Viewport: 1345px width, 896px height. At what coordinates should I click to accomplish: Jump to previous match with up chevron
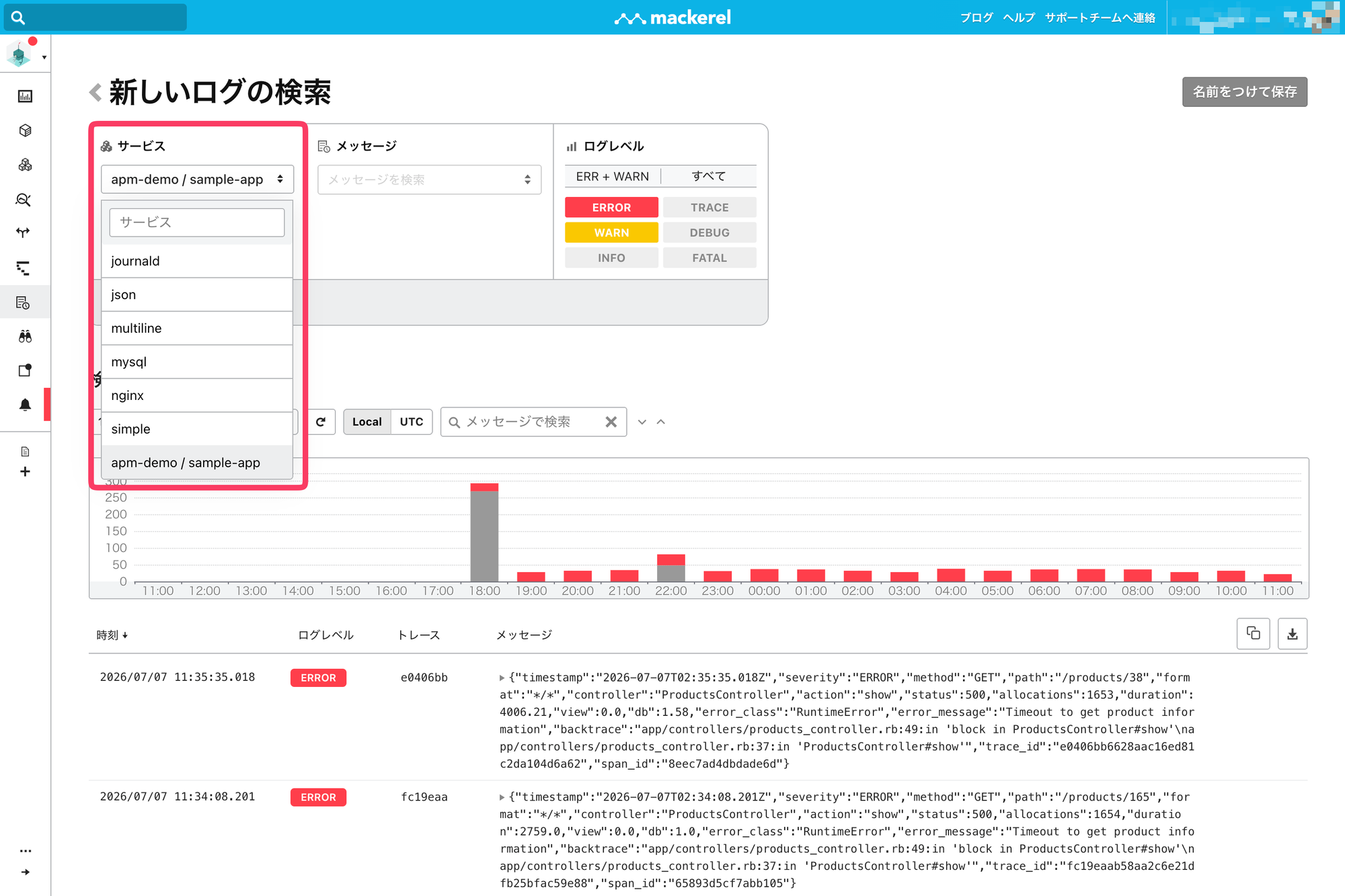661,422
